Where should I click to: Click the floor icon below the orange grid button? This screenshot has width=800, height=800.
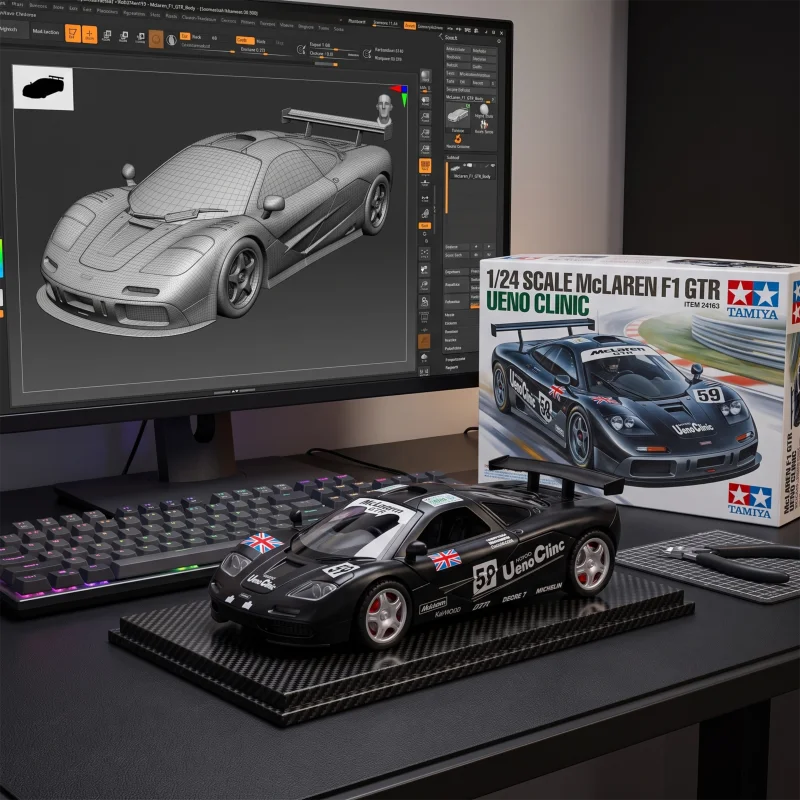click(x=425, y=183)
